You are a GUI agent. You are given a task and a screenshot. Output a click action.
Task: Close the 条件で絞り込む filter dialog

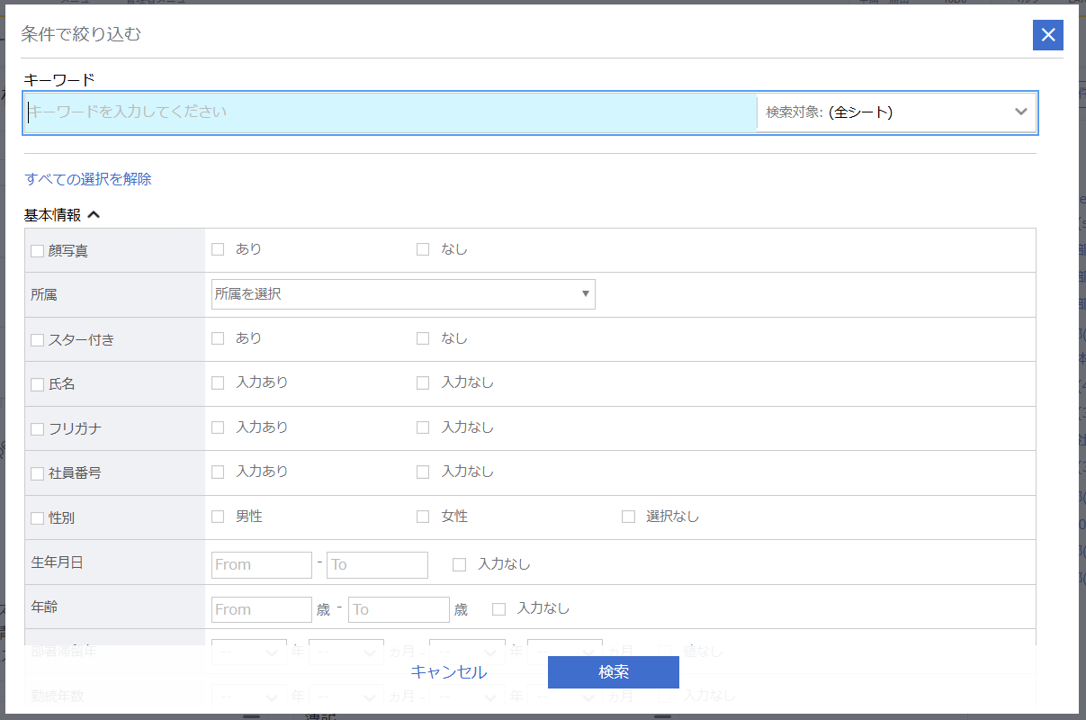click(1047, 35)
